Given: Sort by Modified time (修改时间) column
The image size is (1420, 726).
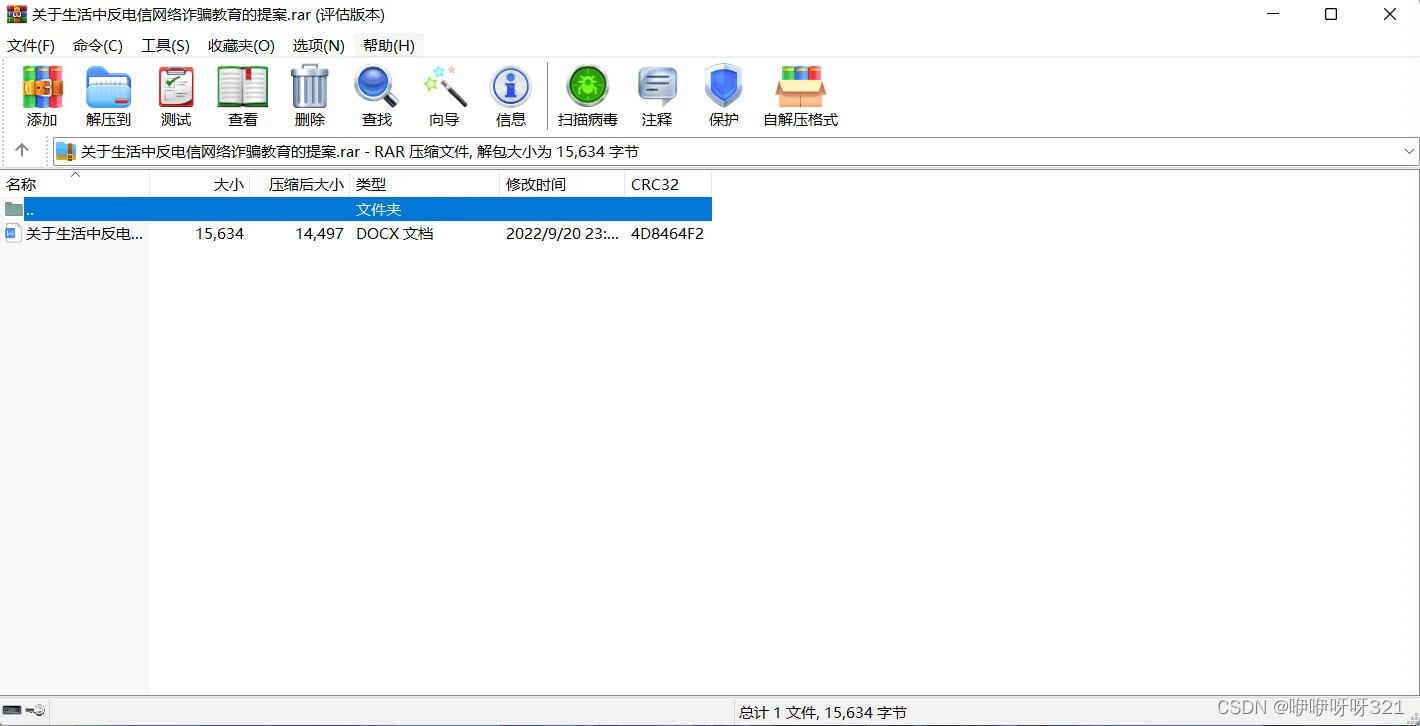Looking at the screenshot, I should [x=536, y=185].
